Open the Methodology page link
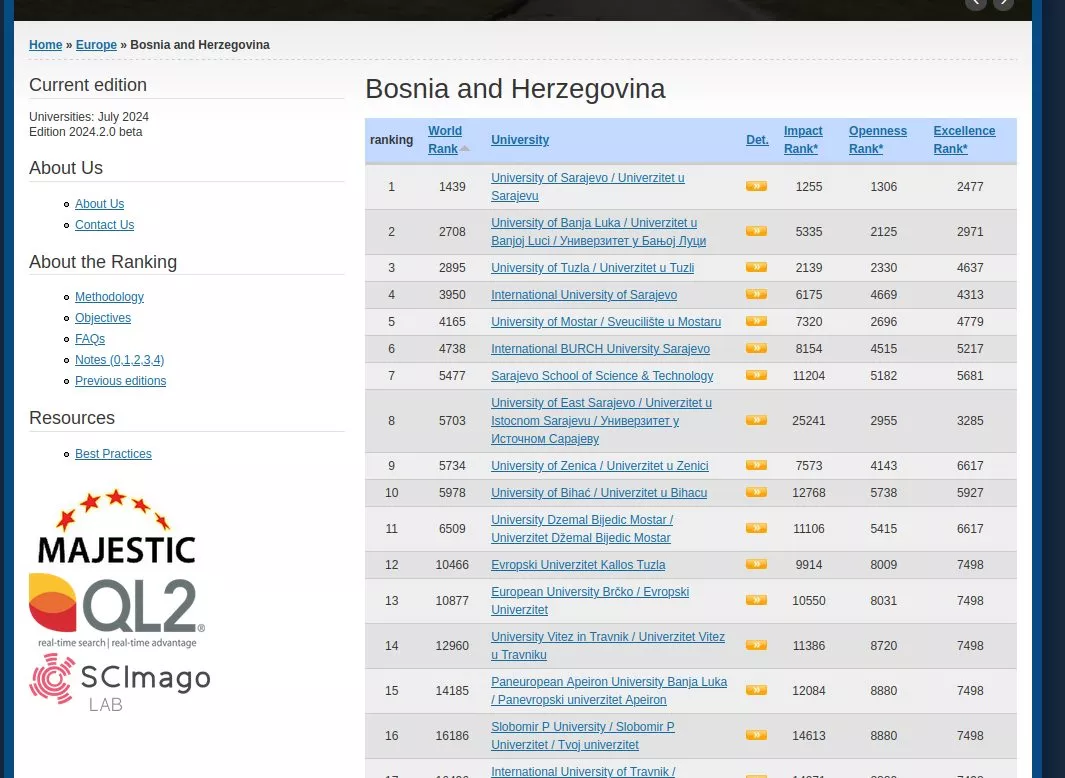 [x=109, y=297]
